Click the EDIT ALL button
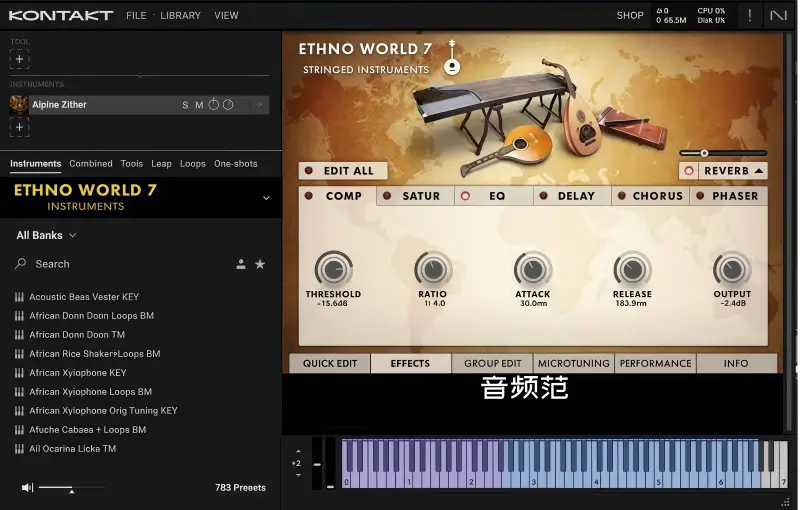The image size is (800, 510). (343, 171)
